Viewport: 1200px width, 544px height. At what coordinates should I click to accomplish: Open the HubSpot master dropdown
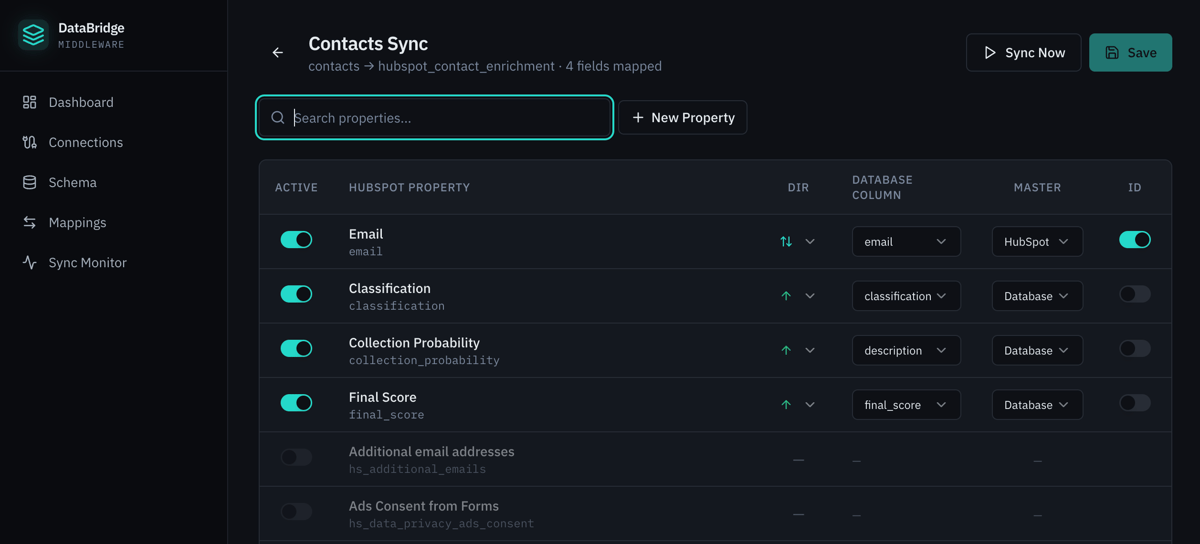(1036, 241)
